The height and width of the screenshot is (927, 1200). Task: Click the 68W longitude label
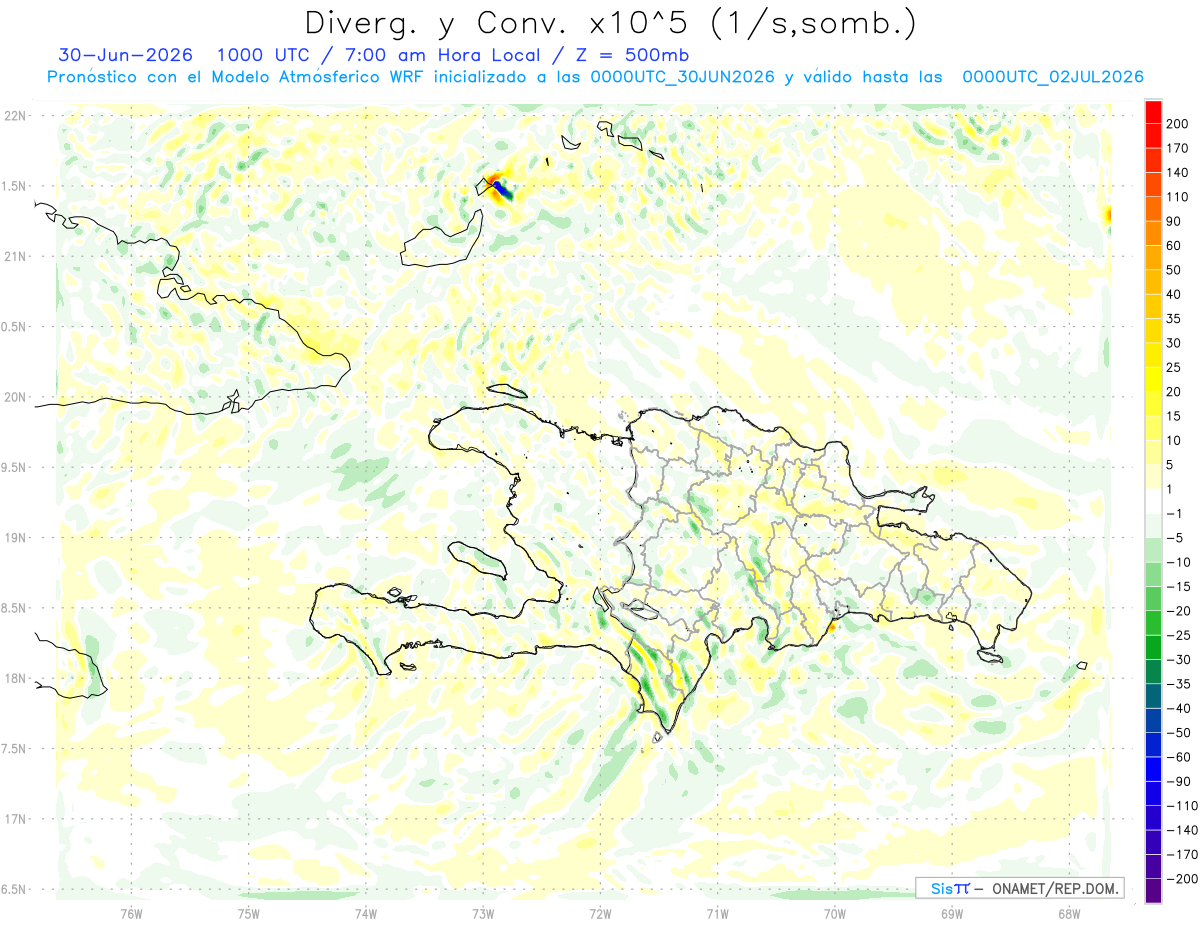[1069, 913]
